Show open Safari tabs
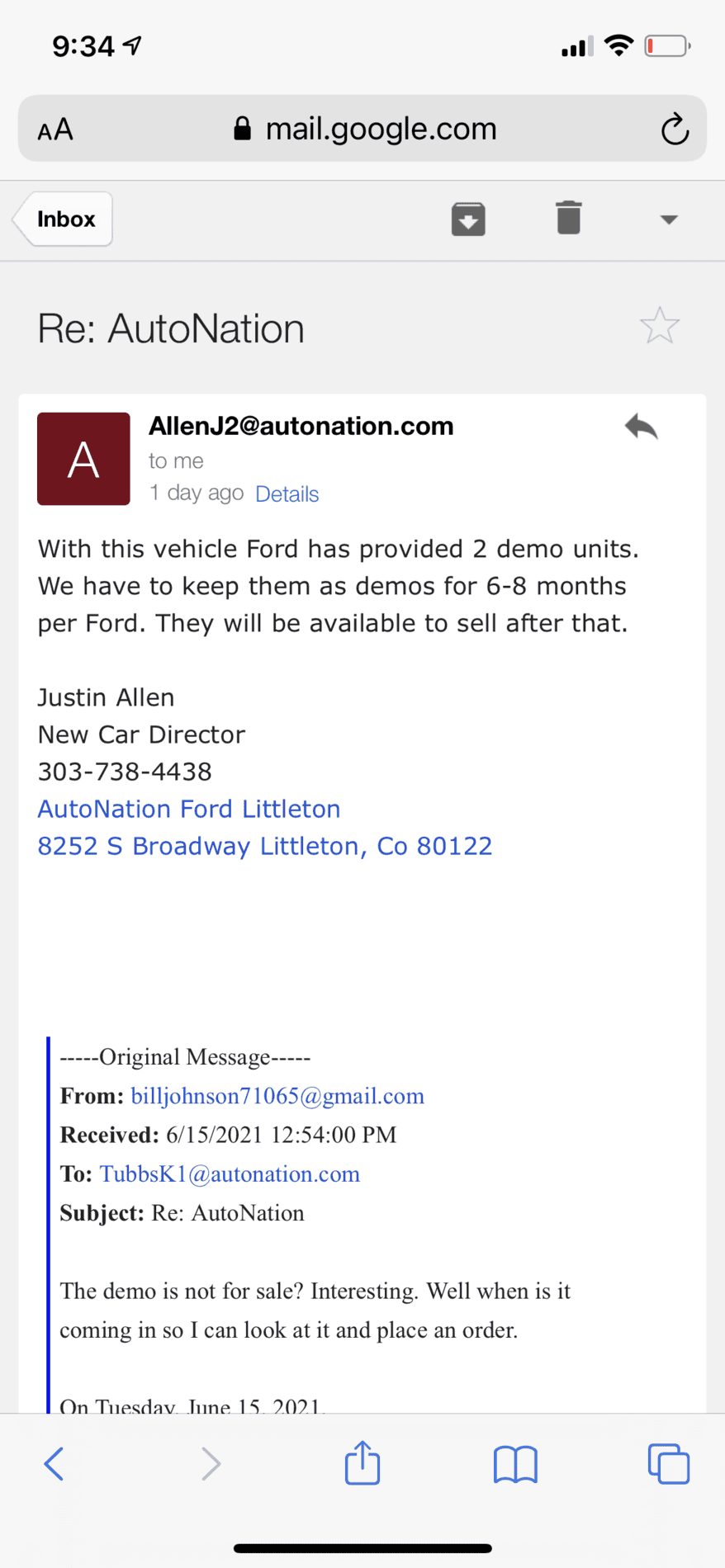 (669, 1464)
